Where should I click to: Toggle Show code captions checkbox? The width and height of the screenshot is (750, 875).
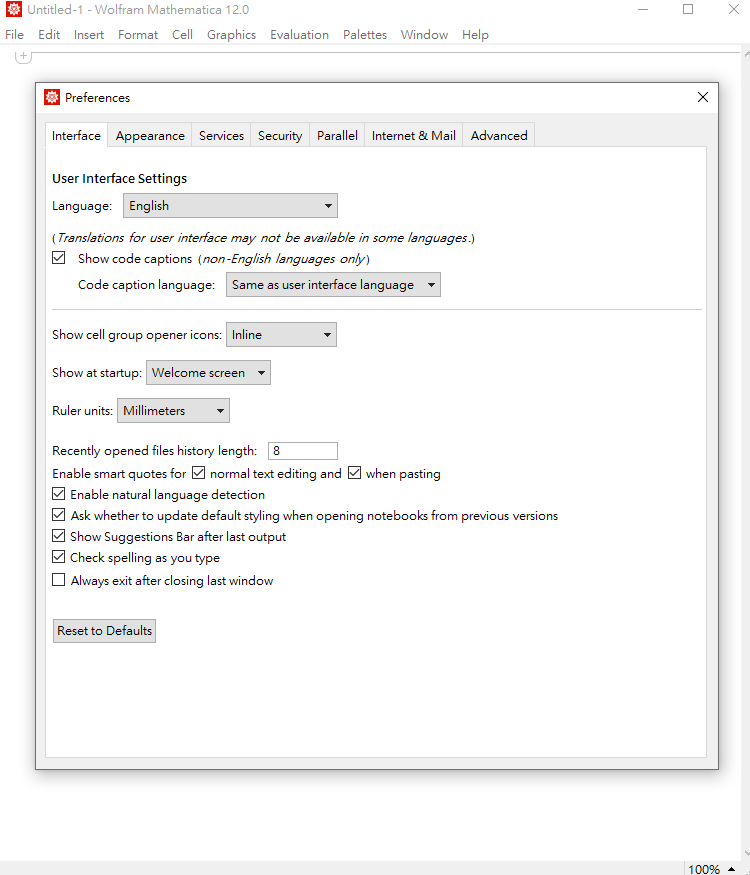point(59,258)
